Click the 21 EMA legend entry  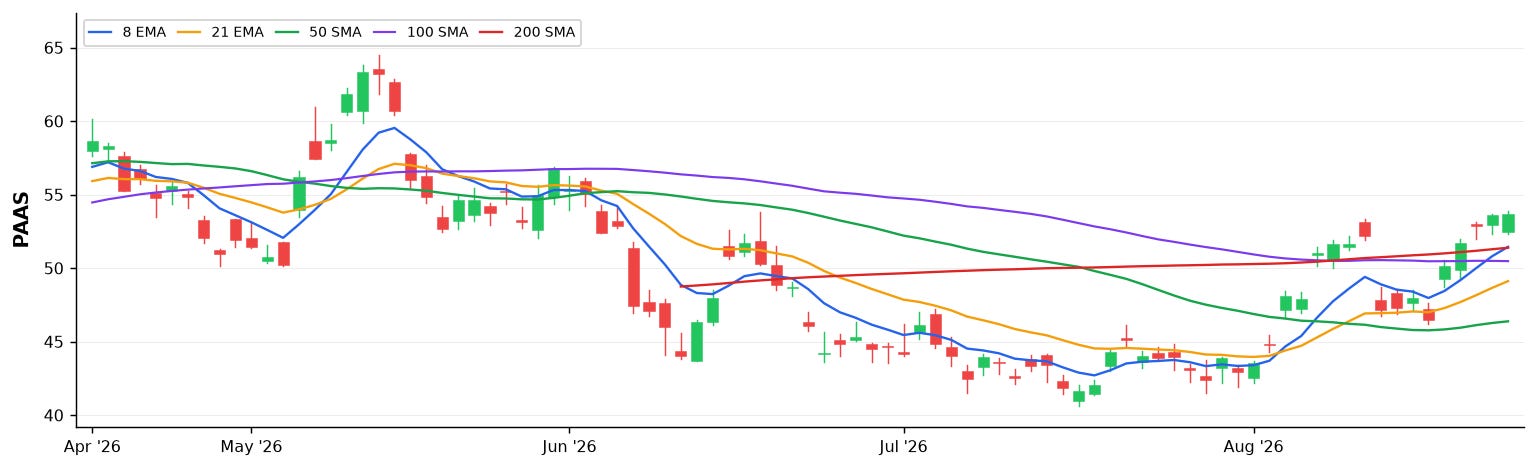[x=221, y=32]
